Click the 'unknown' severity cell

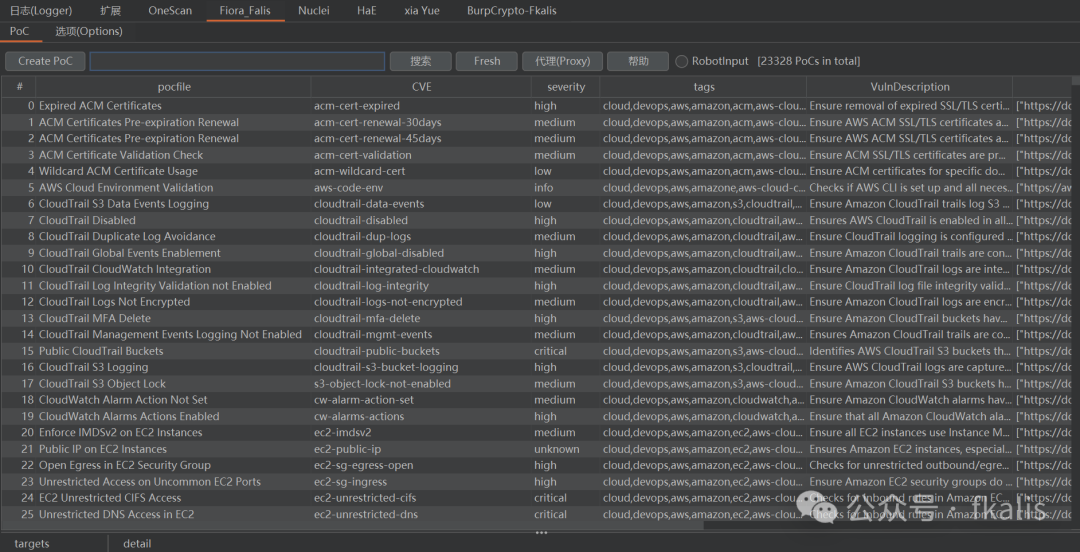tap(565, 449)
